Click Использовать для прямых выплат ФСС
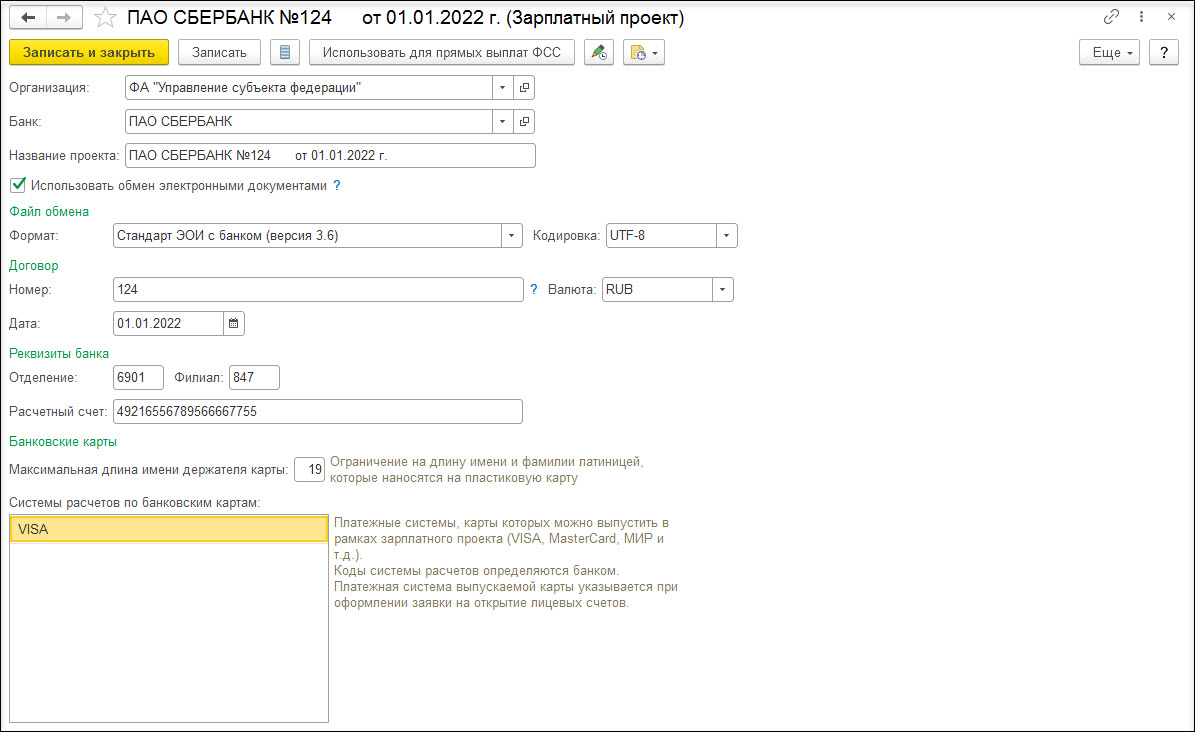1195x732 pixels. point(441,53)
